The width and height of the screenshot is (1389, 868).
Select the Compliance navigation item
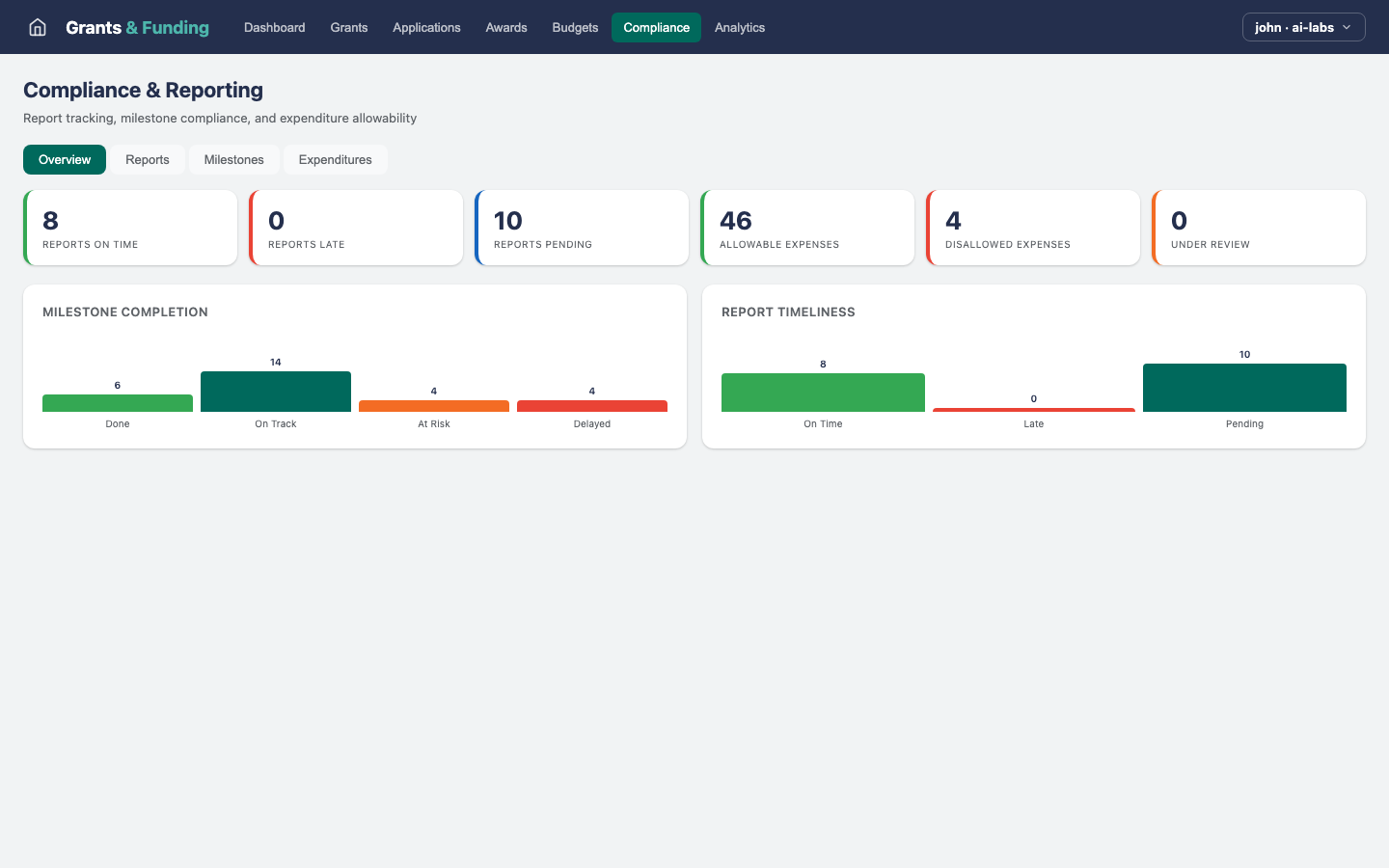pyautogui.click(x=656, y=27)
